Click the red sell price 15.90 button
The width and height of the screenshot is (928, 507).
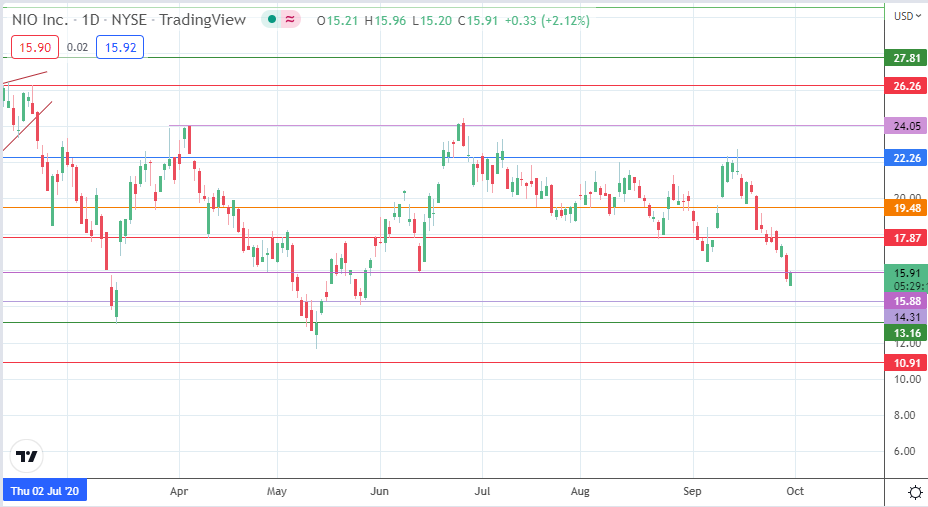tap(35, 47)
